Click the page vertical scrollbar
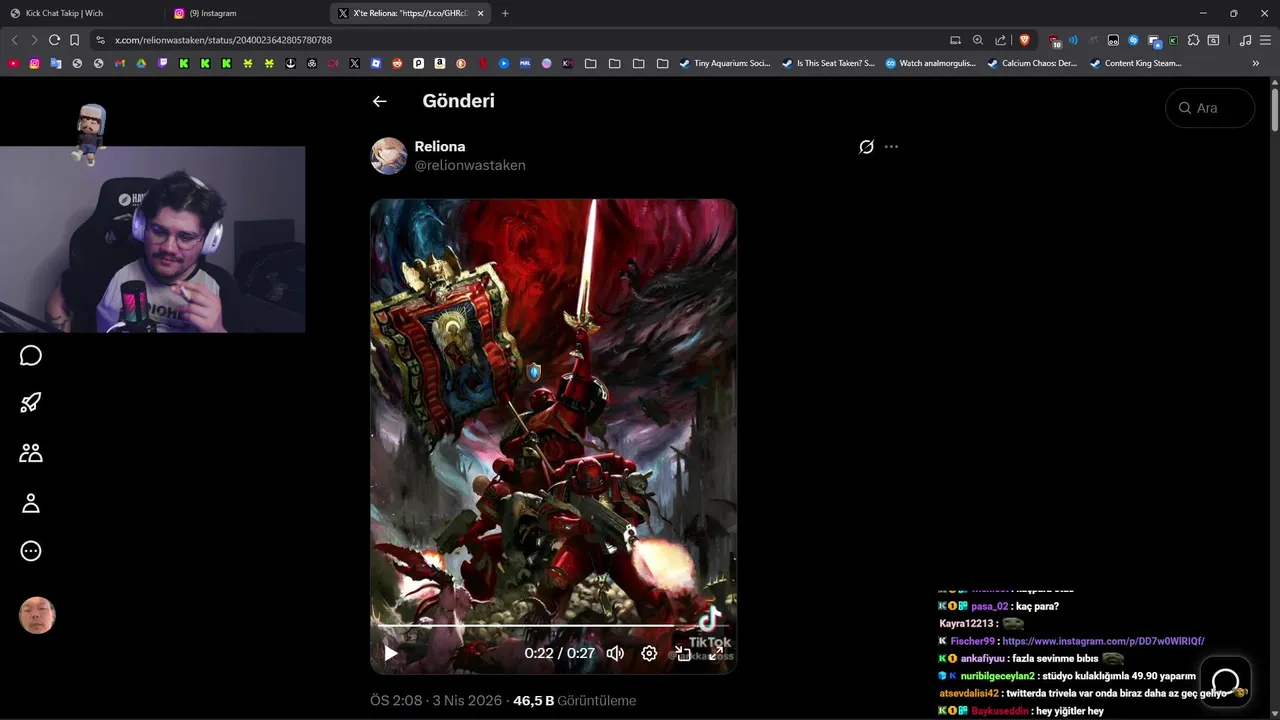Image resolution: width=1280 pixels, height=720 pixels. [x=1275, y=110]
